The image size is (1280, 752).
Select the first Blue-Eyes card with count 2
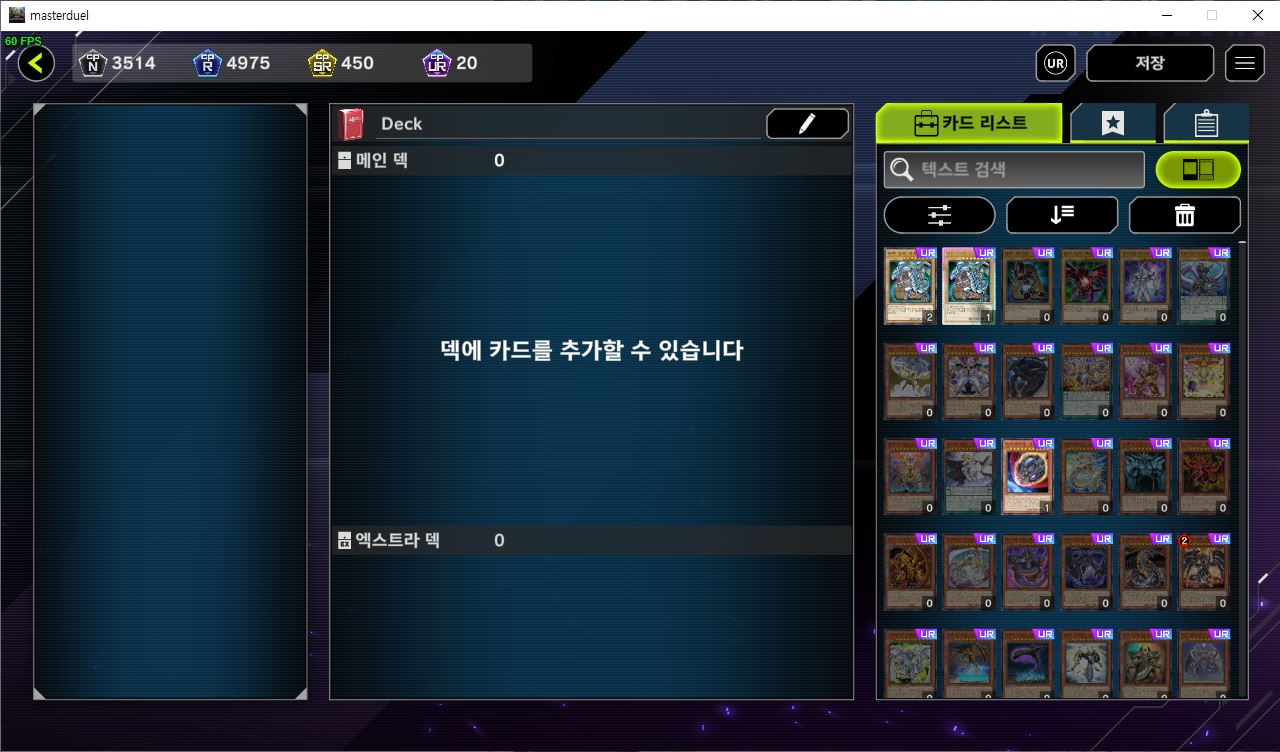coord(910,286)
